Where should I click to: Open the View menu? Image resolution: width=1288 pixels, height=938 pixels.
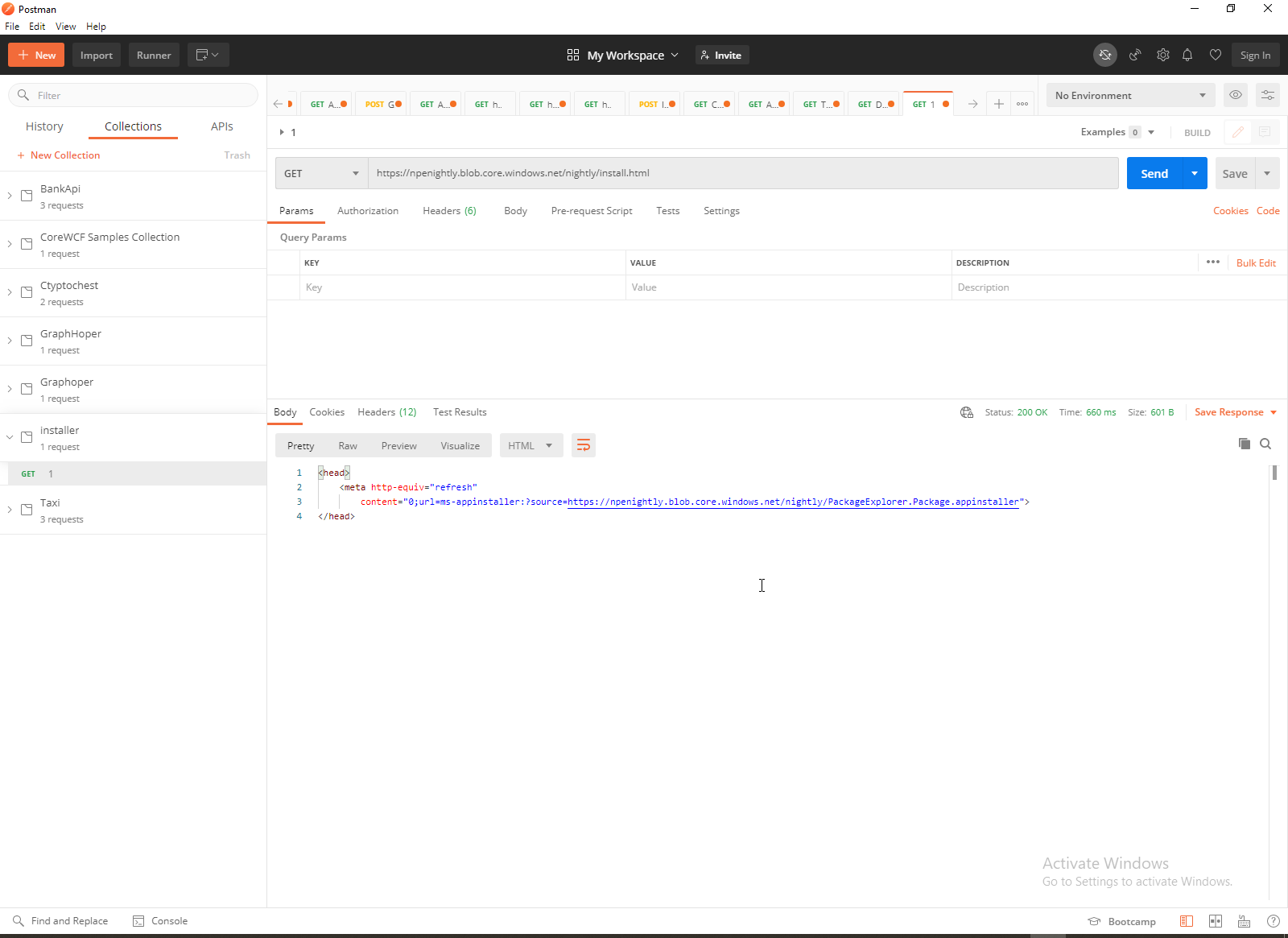pyautogui.click(x=66, y=27)
